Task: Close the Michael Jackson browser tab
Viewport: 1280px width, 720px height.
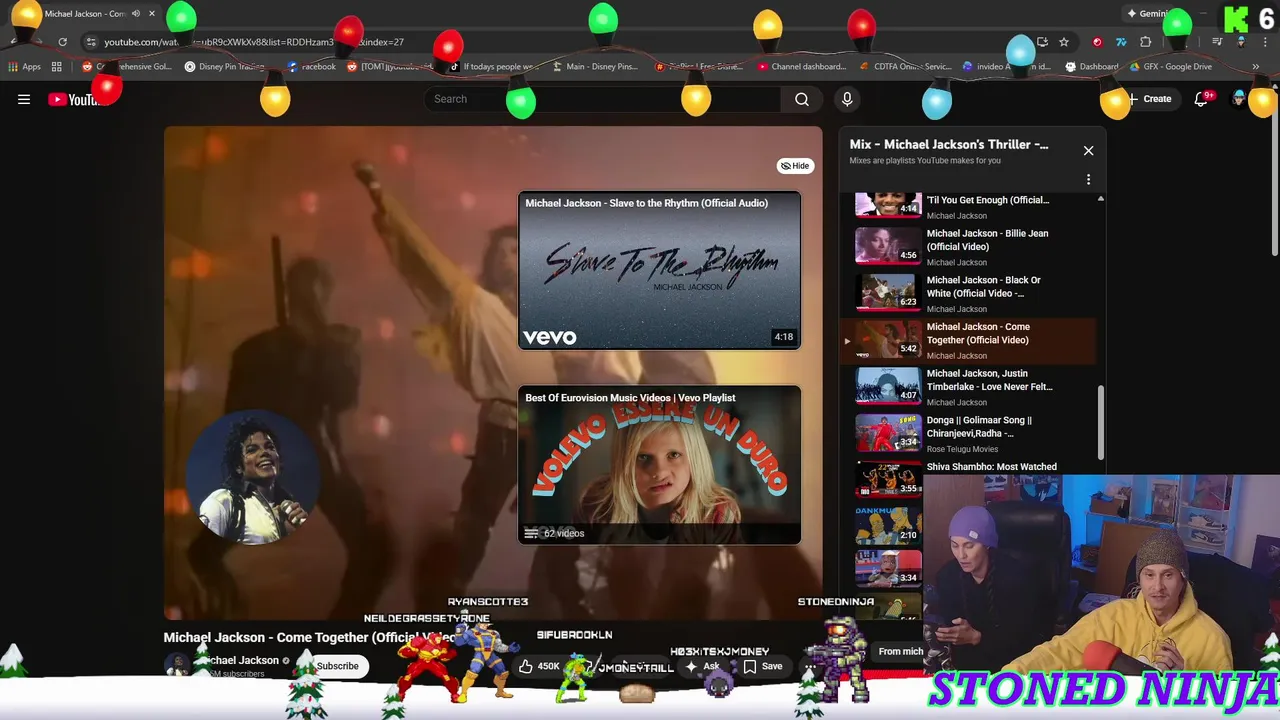Action: pos(152,14)
